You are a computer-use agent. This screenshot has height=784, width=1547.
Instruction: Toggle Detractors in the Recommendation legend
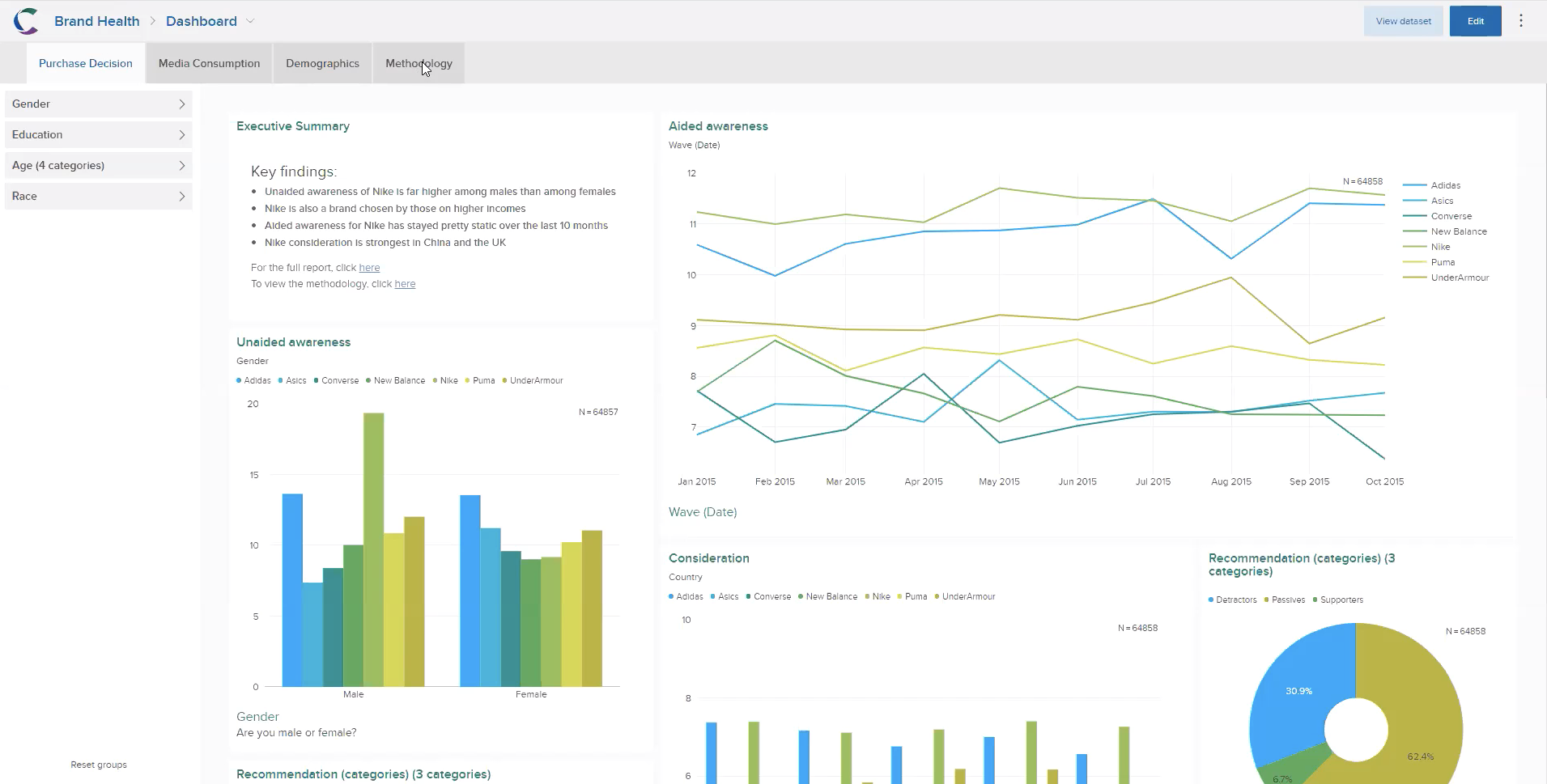click(1233, 600)
